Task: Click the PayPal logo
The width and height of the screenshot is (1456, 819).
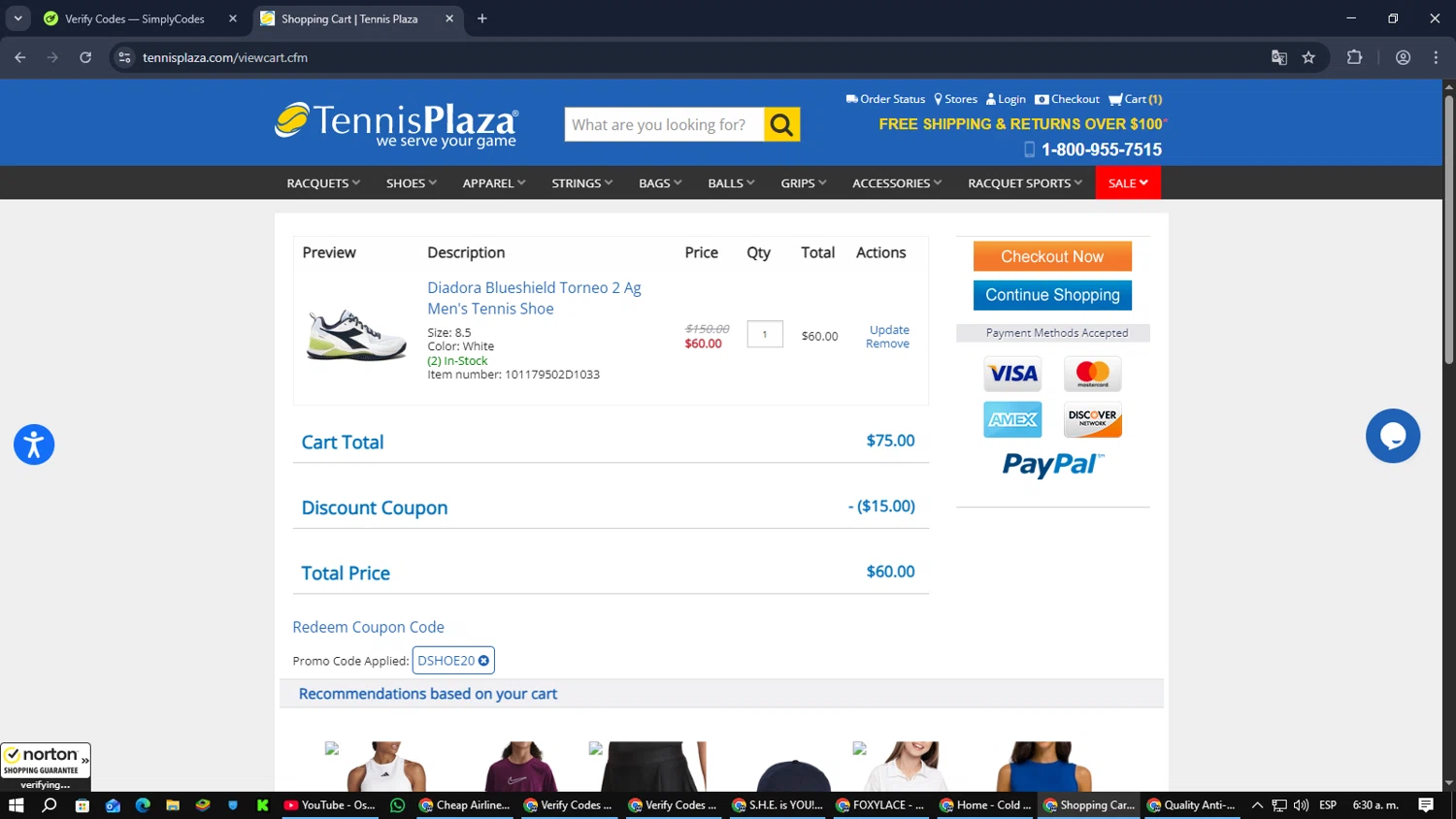Action: coord(1053,465)
